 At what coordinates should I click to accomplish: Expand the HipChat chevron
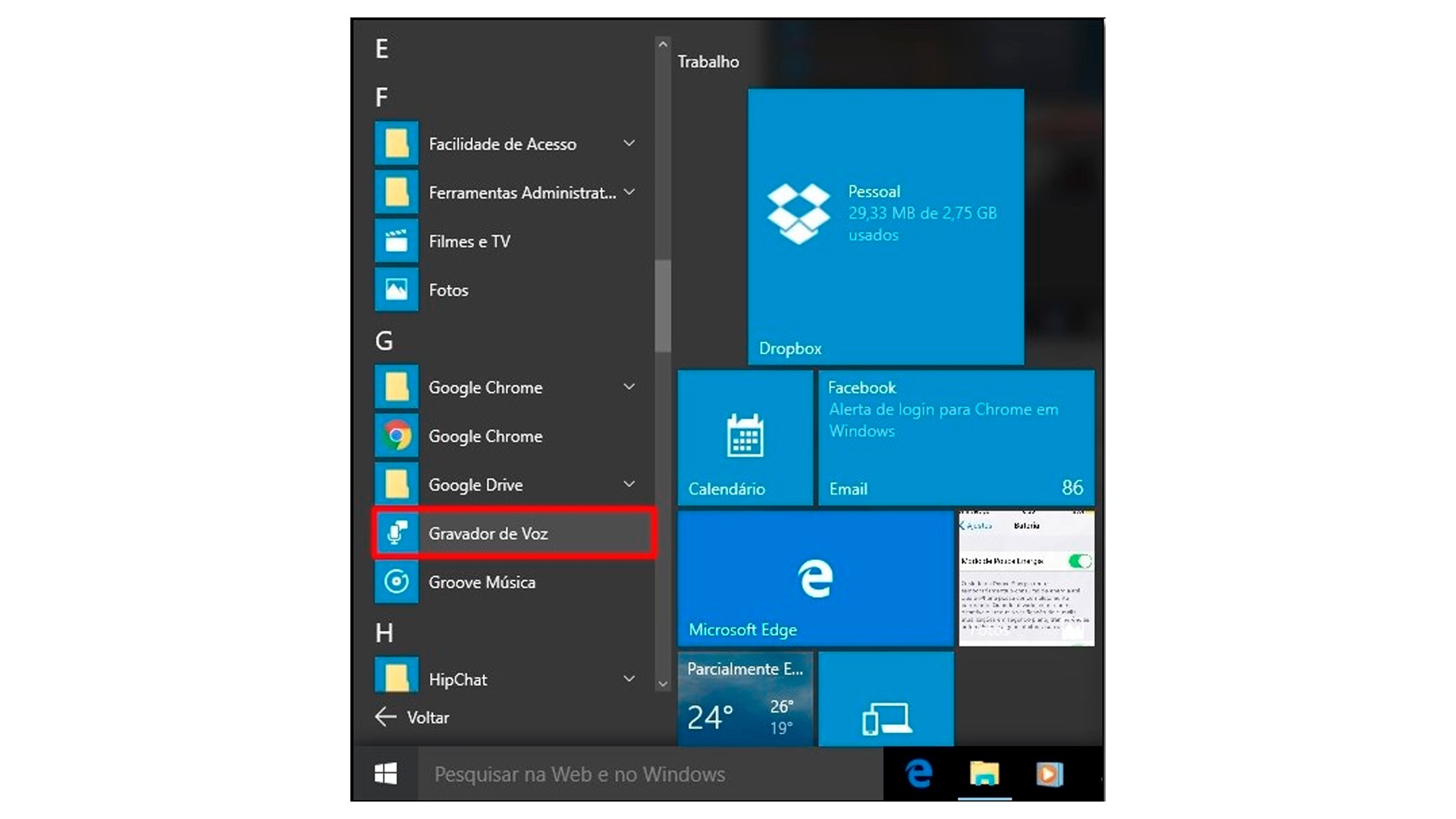[x=629, y=679]
